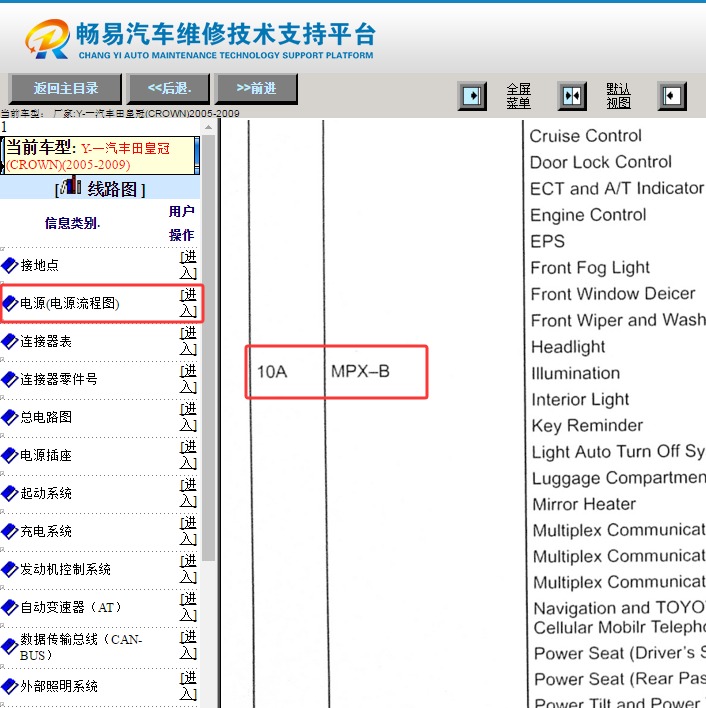Click the blue diamond icon beside 接地点

point(10,265)
